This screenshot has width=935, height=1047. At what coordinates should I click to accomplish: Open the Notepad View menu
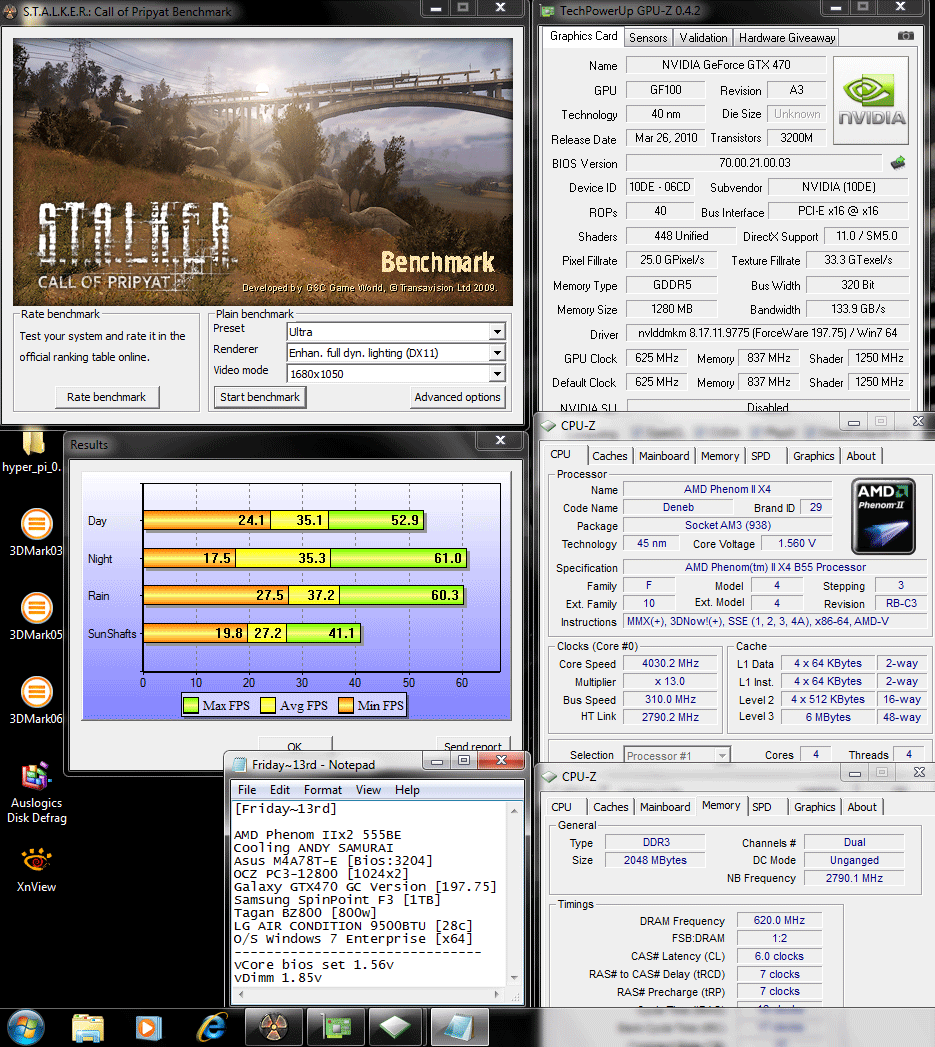(x=368, y=790)
